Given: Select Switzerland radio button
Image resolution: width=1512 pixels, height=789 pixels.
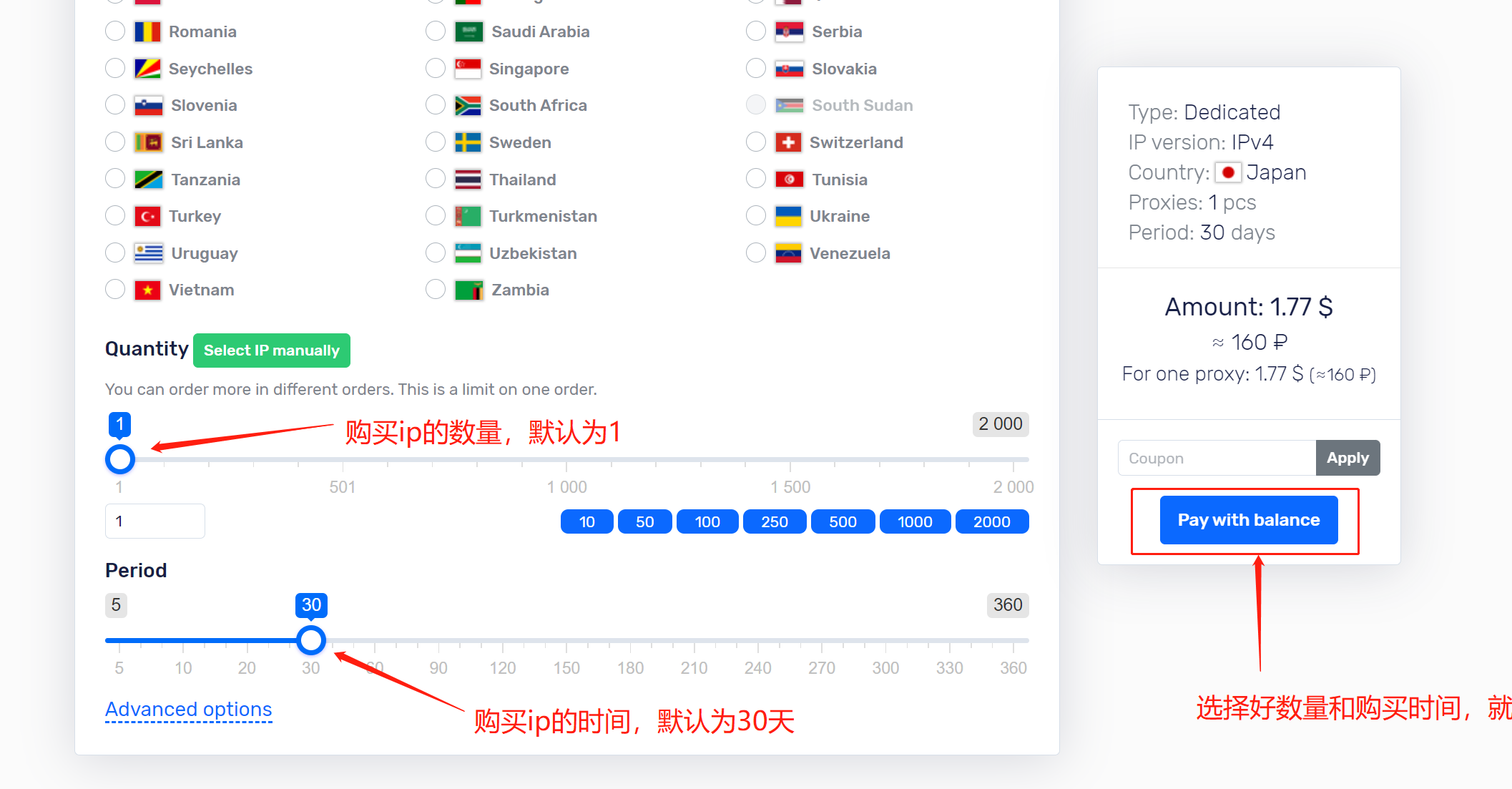Looking at the screenshot, I should (756, 142).
